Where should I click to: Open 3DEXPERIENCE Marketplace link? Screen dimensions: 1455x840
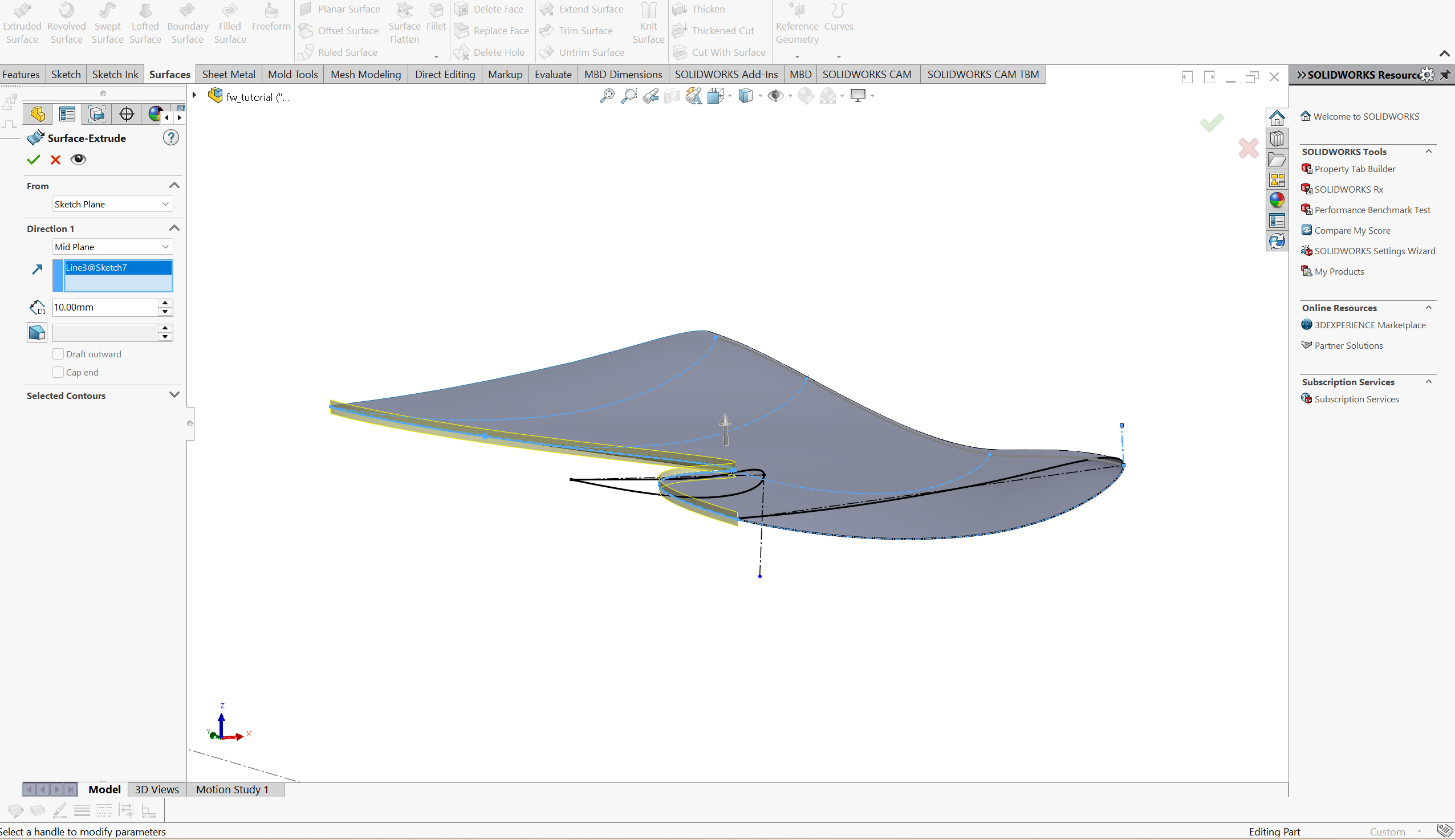(x=1369, y=325)
